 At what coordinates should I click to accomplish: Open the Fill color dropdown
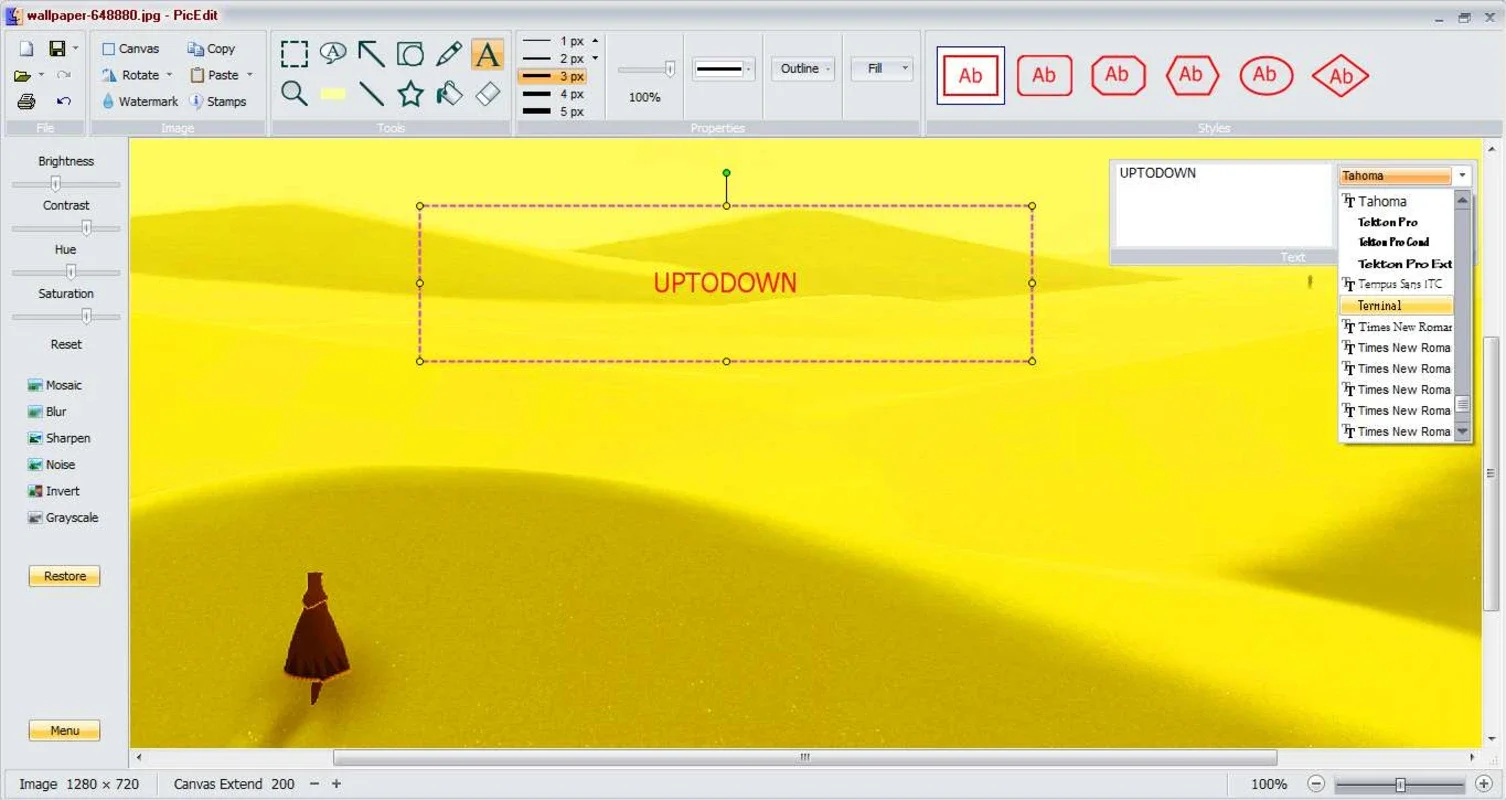click(882, 69)
